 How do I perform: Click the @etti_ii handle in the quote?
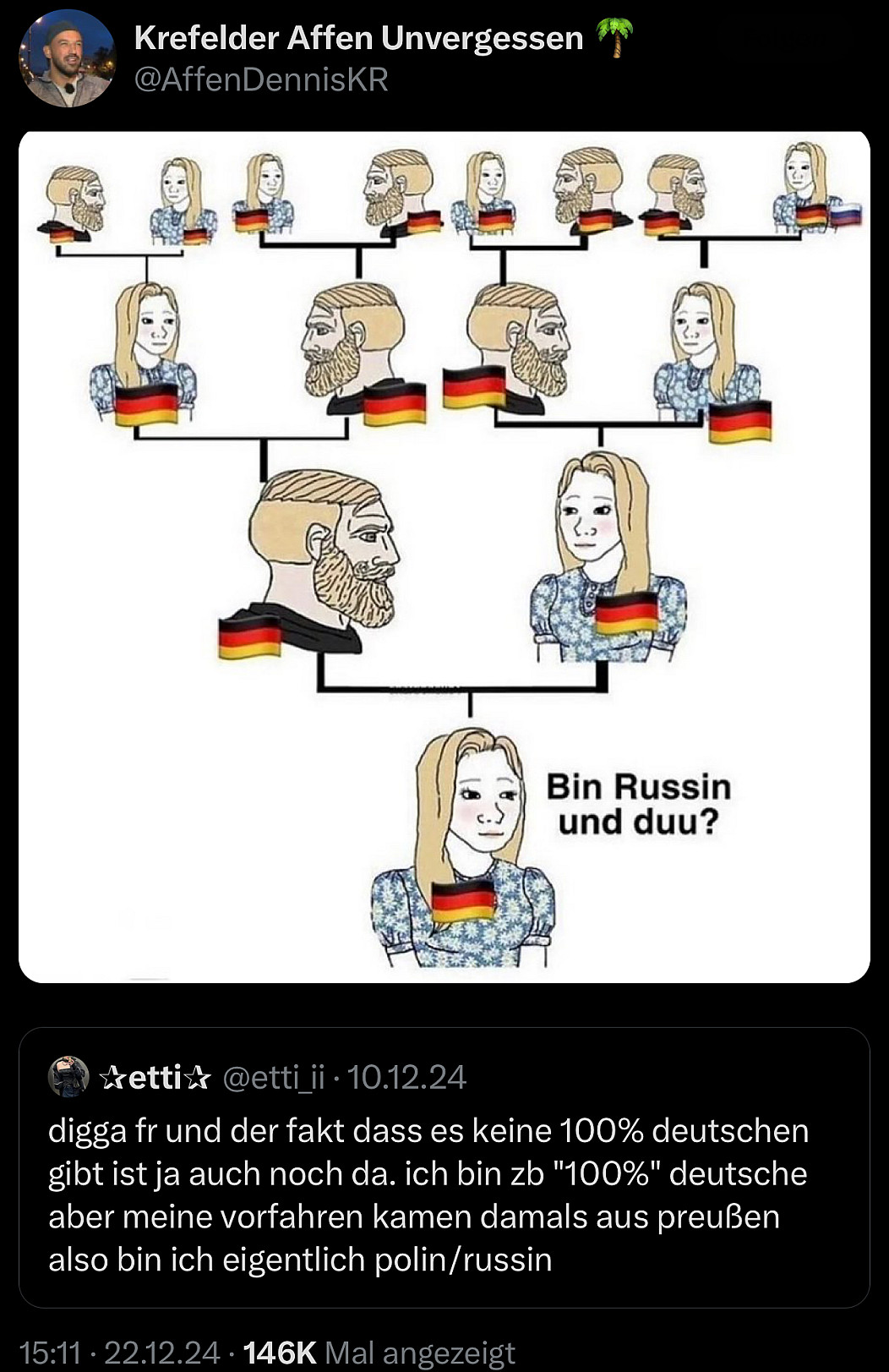pos(273,1077)
